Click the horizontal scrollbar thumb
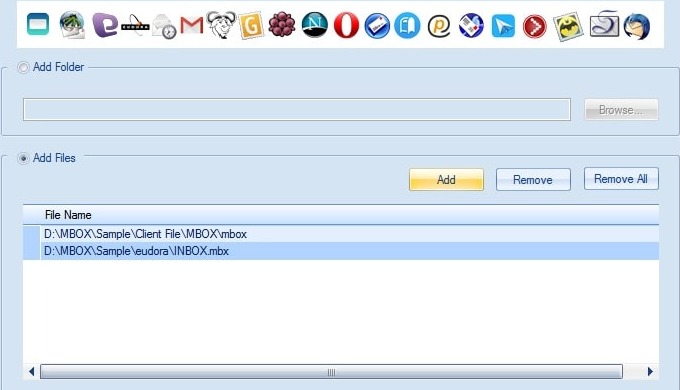Screen dimensions: 680x390 (x=331, y=372)
